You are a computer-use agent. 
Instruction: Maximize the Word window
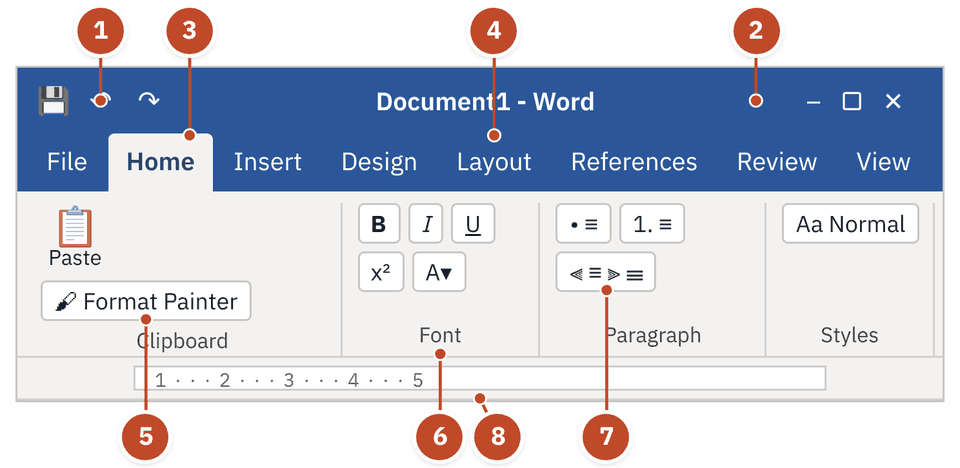pyautogui.click(x=852, y=101)
